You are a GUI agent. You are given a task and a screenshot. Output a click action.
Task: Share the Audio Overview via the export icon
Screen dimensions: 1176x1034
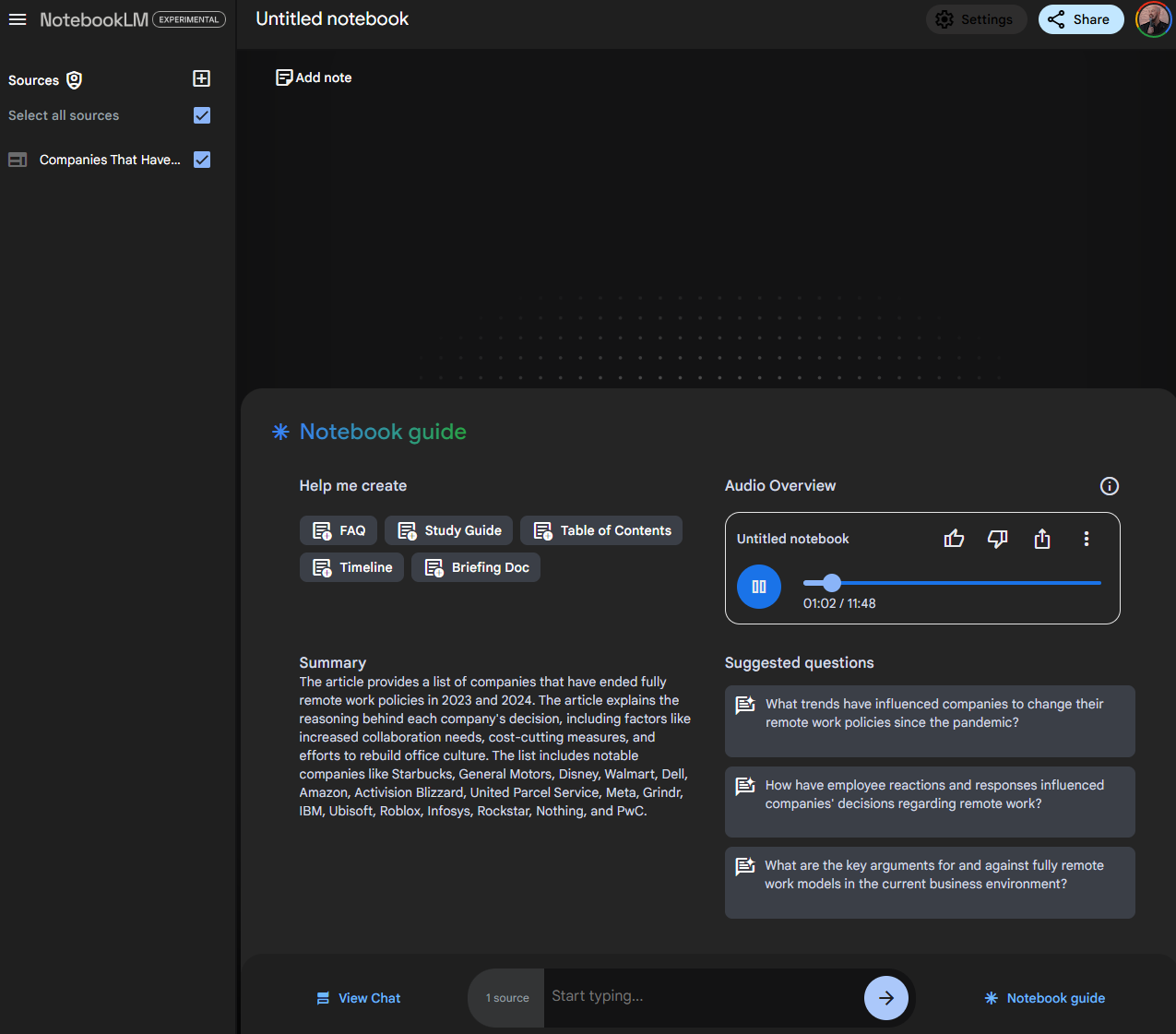point(1041,539)
